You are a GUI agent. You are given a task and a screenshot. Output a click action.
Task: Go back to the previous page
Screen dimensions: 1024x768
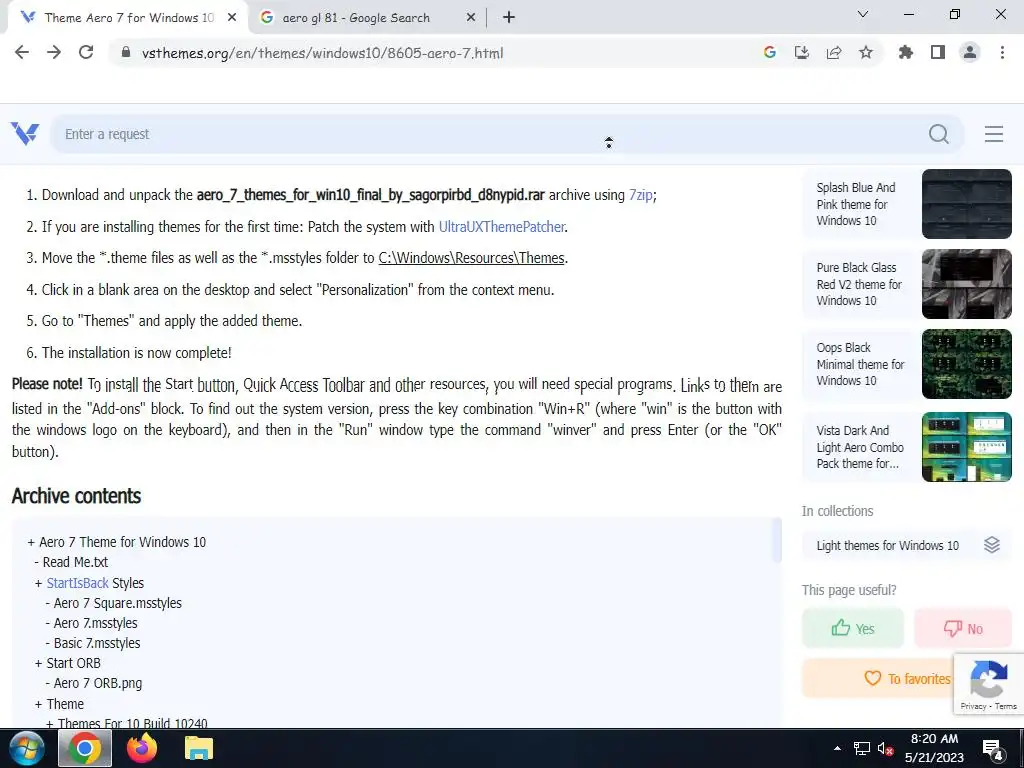coord(22,52)
